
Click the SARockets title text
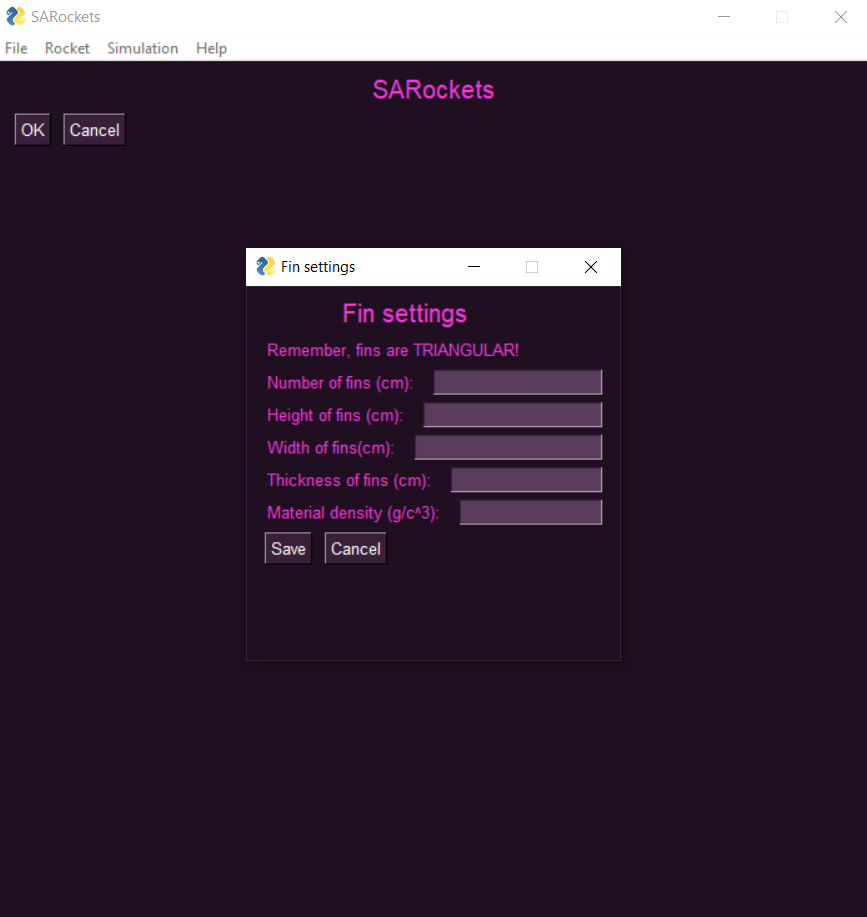point(433,90)
